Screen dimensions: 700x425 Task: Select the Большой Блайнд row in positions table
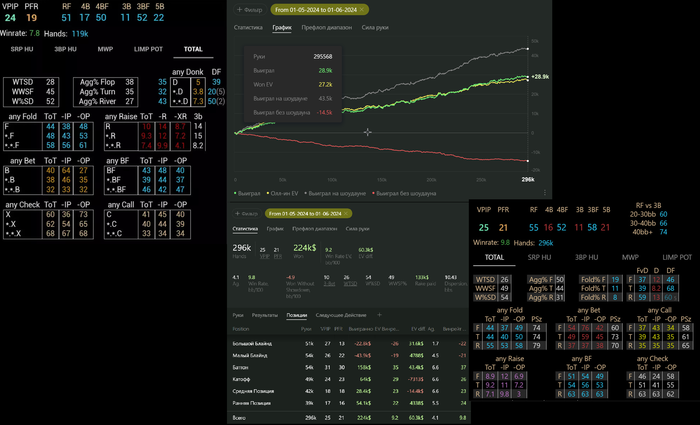(349, 344)
